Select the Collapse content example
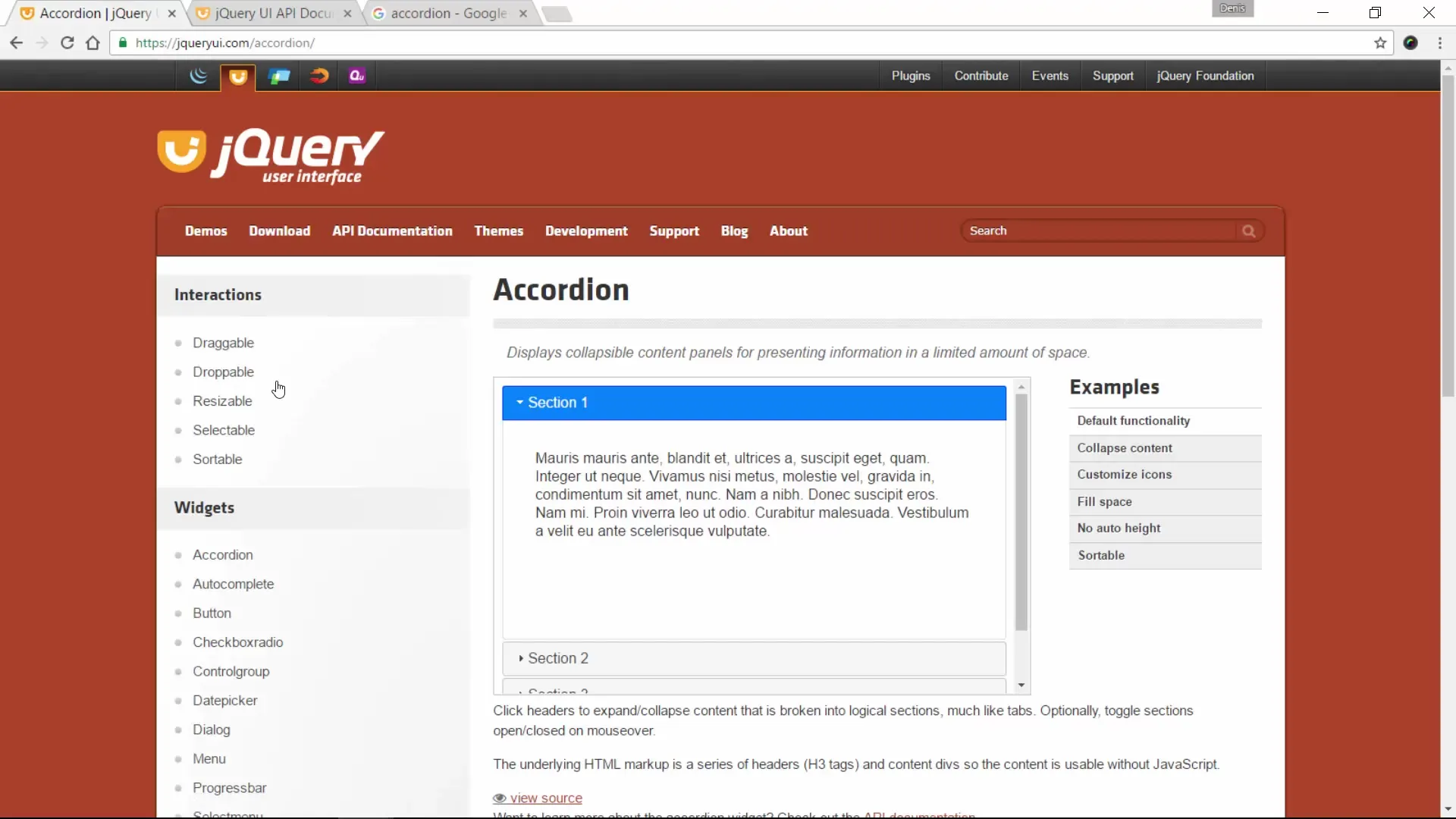 pos(1165,448)
